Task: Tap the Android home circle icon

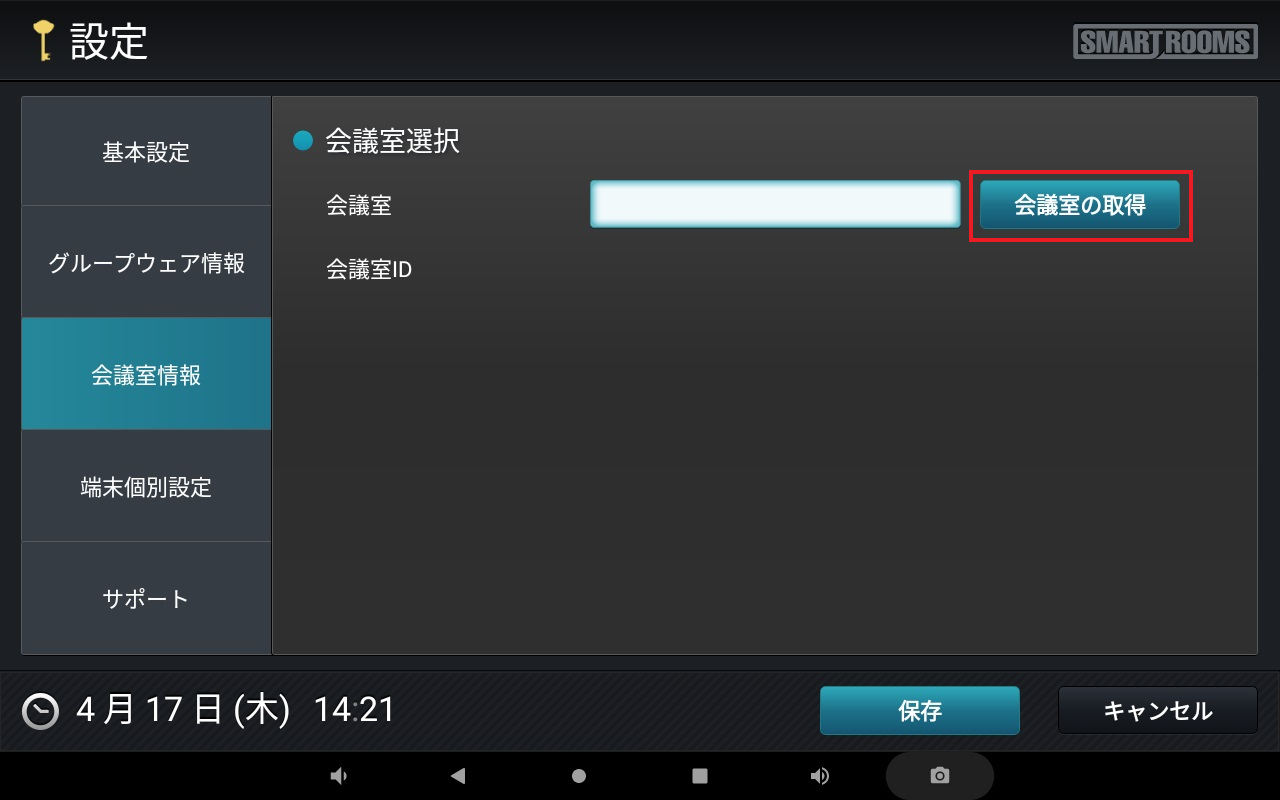Action: coord(579,775)
